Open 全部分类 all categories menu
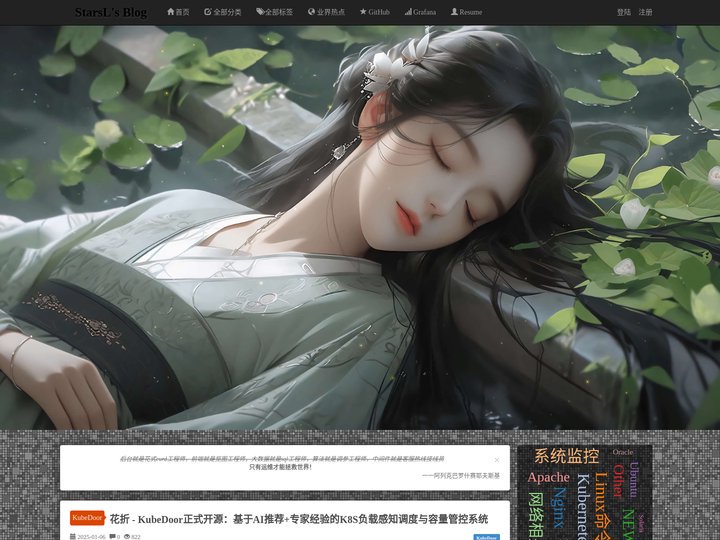 [x=223, y=12]
